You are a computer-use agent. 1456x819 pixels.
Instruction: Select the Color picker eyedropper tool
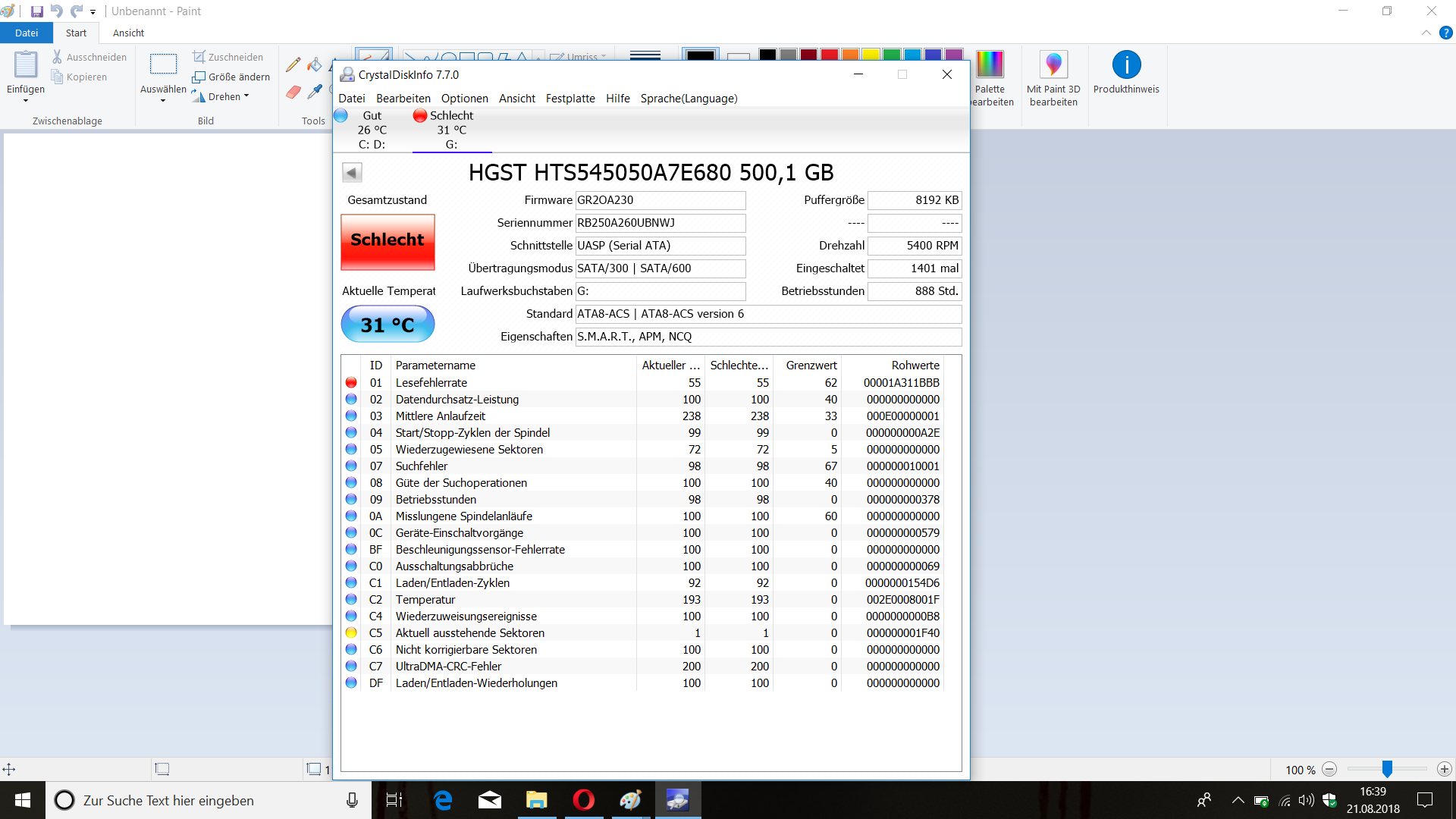[315, 93]
